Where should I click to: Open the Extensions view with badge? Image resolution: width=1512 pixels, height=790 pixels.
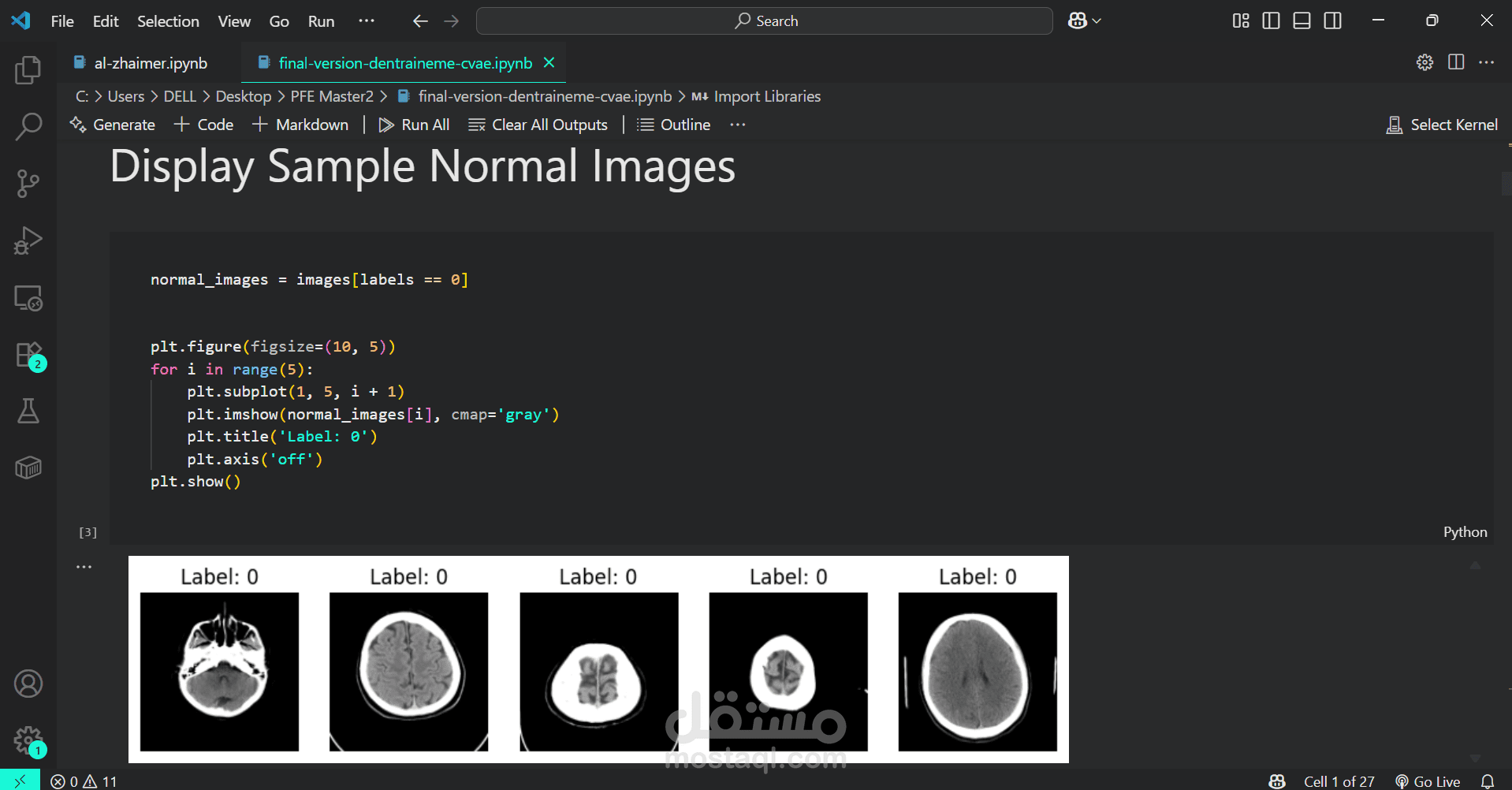pyautogui.click(x=28, y=355)
